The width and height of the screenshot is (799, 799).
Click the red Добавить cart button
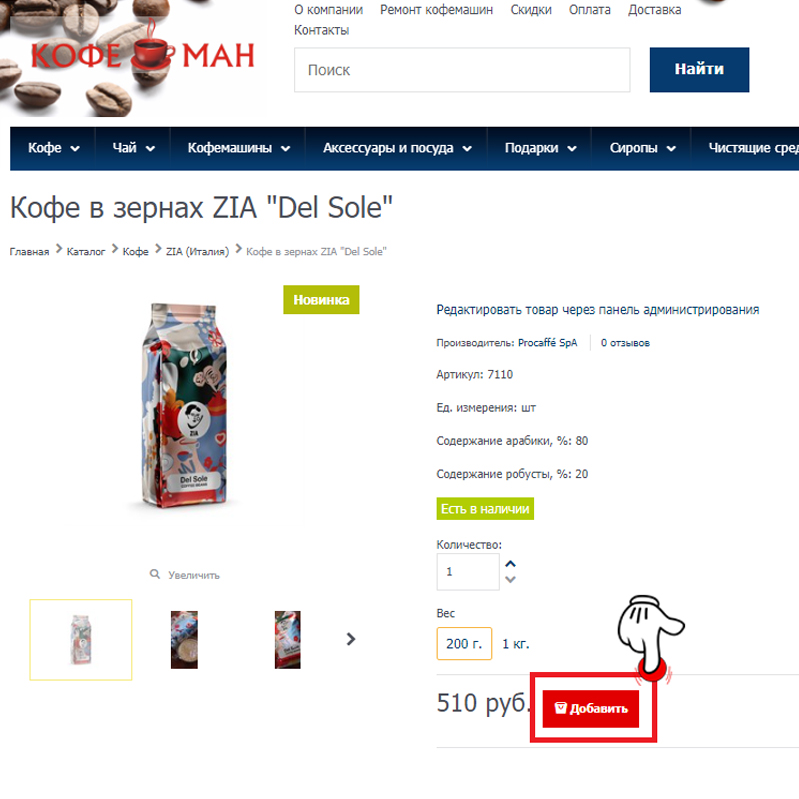coord(591,709)
